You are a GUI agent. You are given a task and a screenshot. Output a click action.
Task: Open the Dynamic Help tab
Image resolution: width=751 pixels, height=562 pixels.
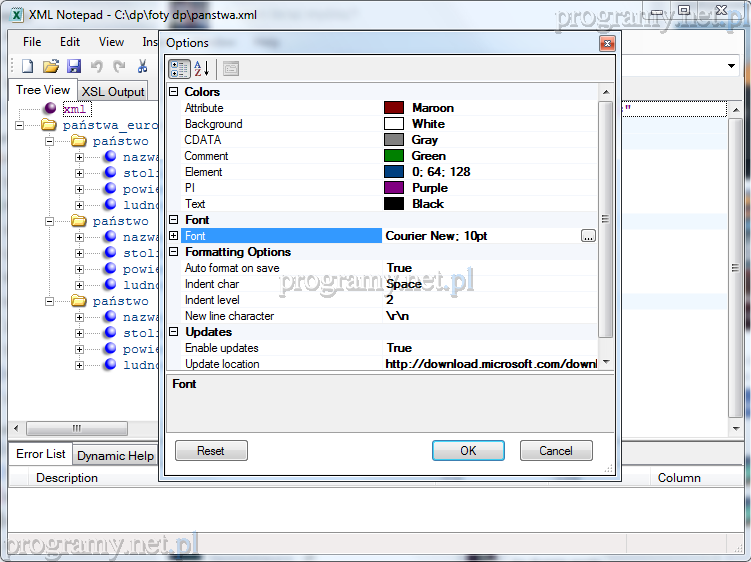(x=115, y=455)
